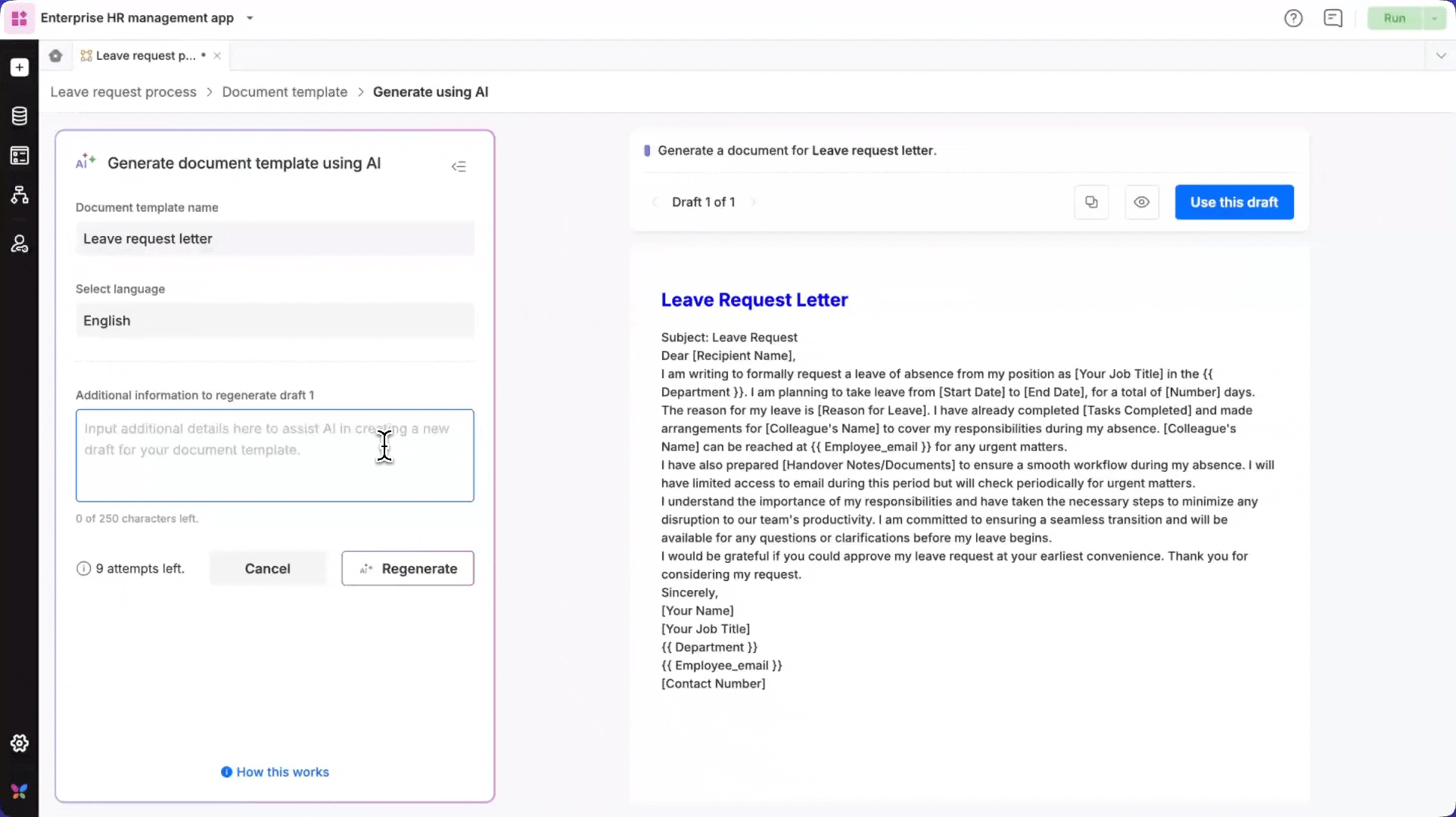Go to the home tab icon
This screenshot has width=1456, height=817.
(x=55, y=55)
